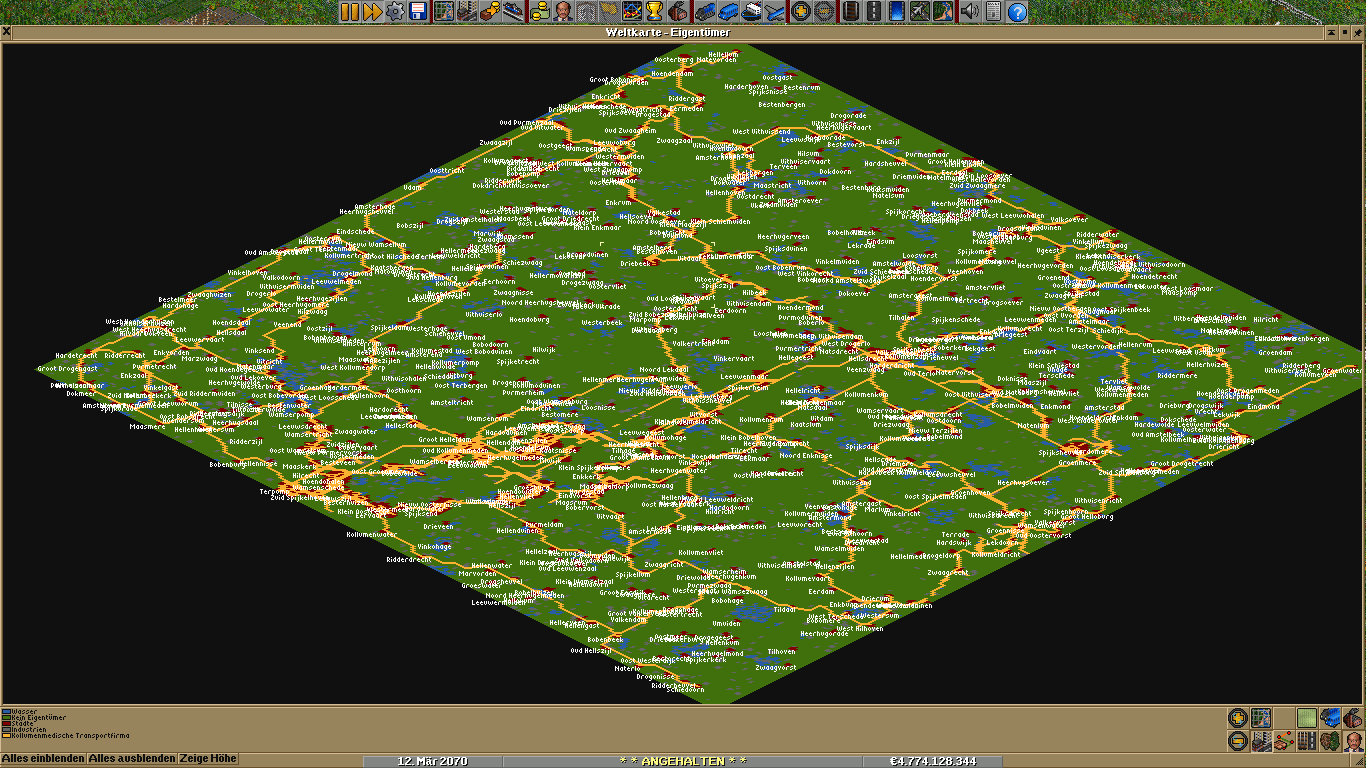Toggle the Wasser legend entry
Image resolution: width=1366 pixels, height=768 pixels.
(22, 713)
